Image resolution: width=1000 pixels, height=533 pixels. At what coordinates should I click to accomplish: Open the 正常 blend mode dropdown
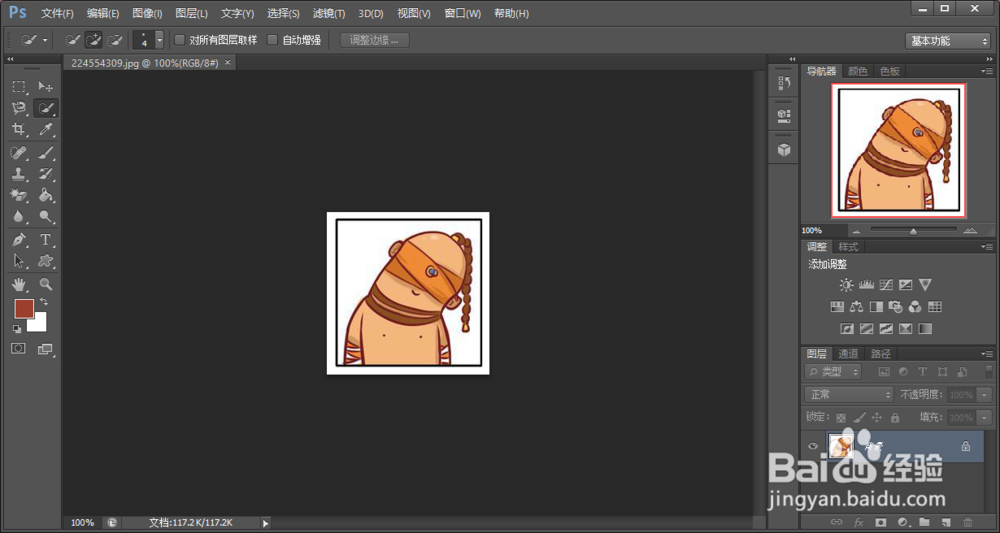click(x=848, y=395)
